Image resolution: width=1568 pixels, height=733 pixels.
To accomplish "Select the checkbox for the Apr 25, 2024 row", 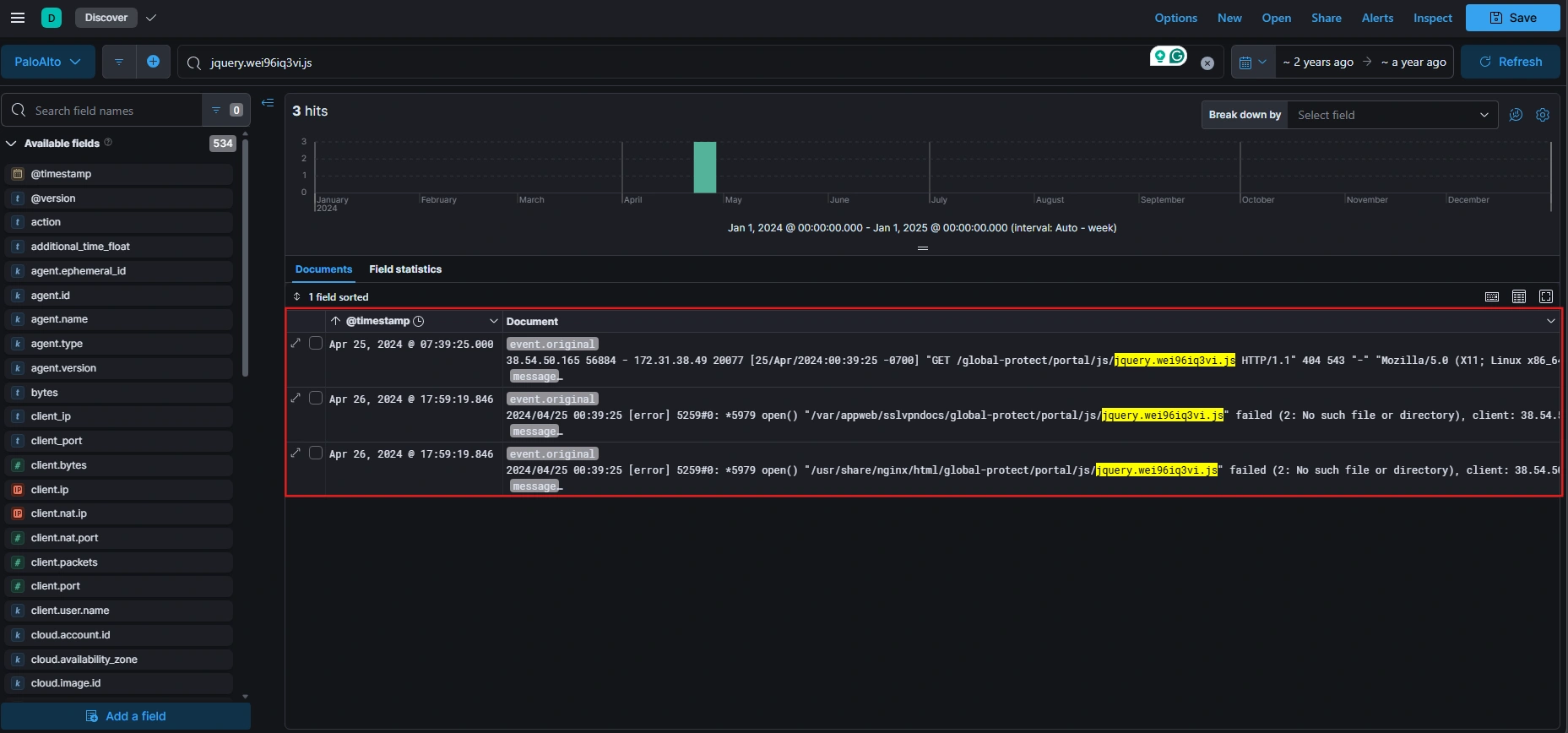I will click(x=316, y=343).
